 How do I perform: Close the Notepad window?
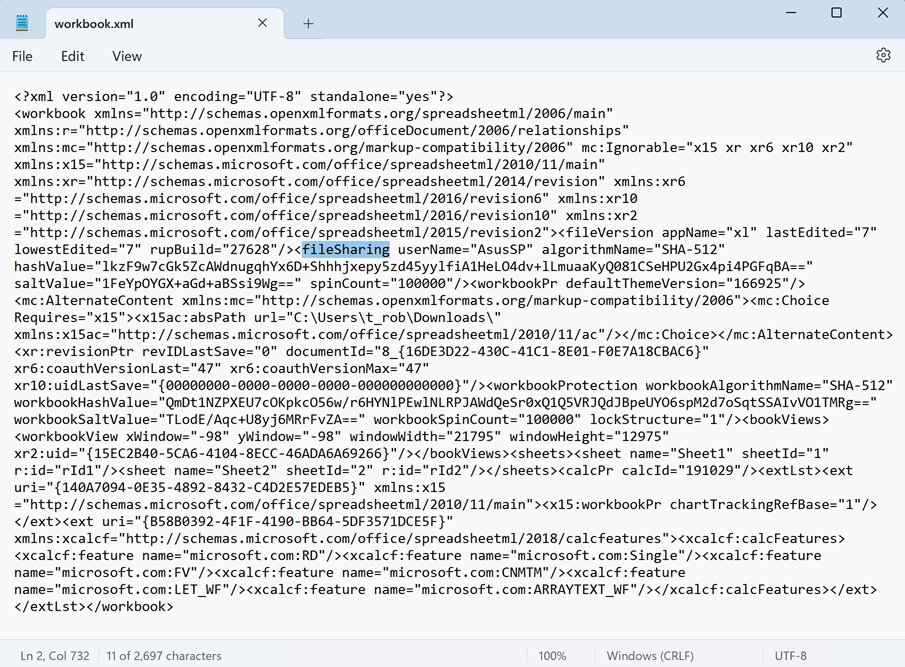point(882,13)
